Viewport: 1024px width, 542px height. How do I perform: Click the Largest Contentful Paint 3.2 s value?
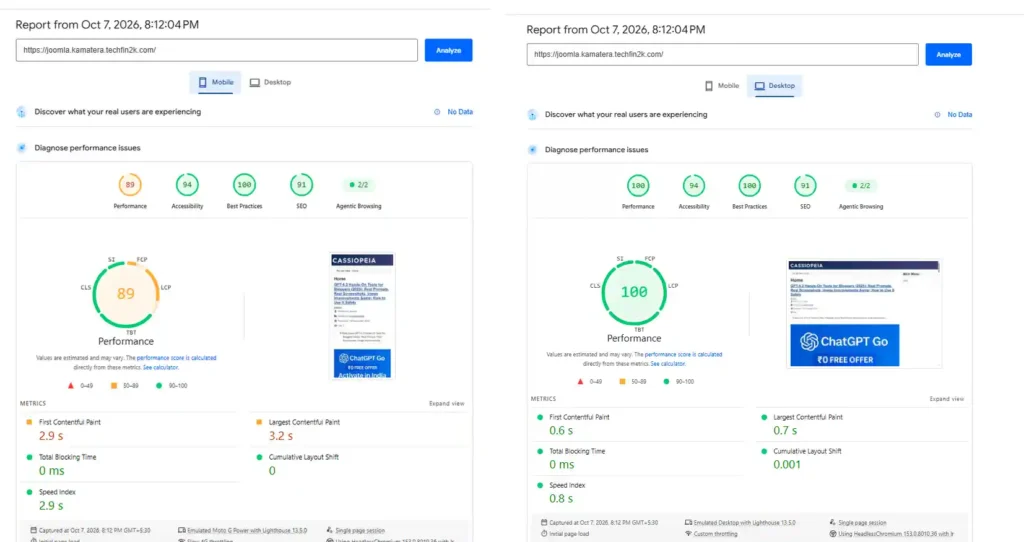tap(281, 436)
